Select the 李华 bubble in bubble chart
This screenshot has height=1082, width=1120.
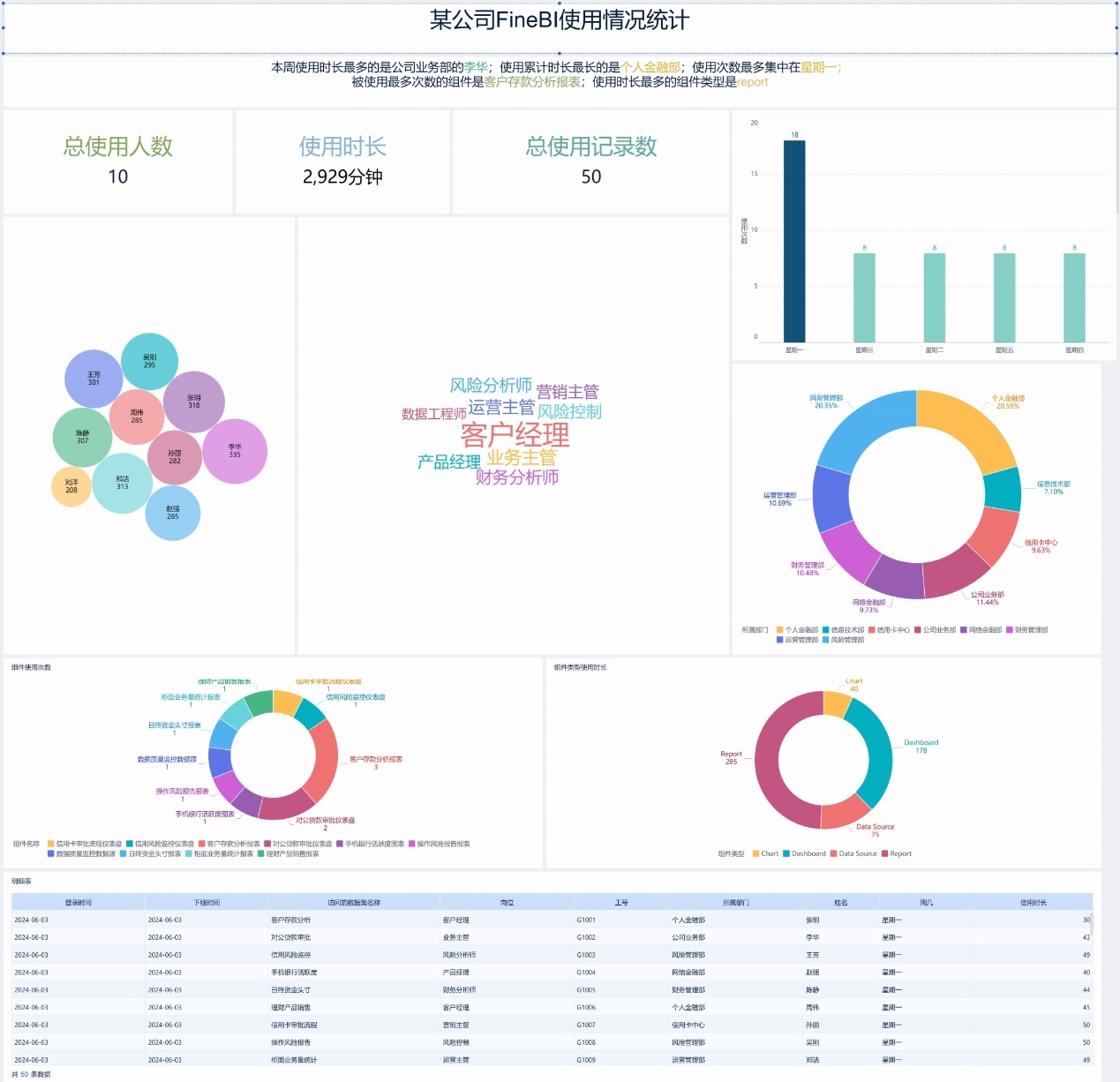click(235, 451)
